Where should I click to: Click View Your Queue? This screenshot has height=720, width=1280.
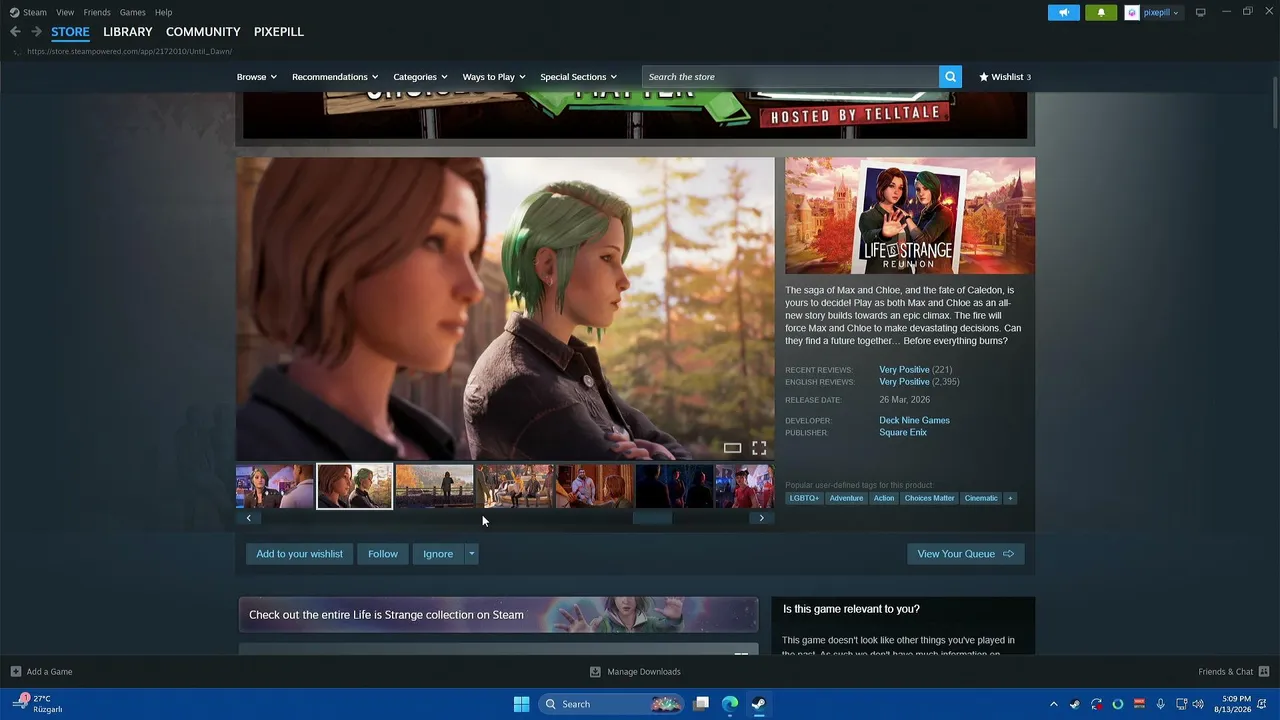point(966,554)
